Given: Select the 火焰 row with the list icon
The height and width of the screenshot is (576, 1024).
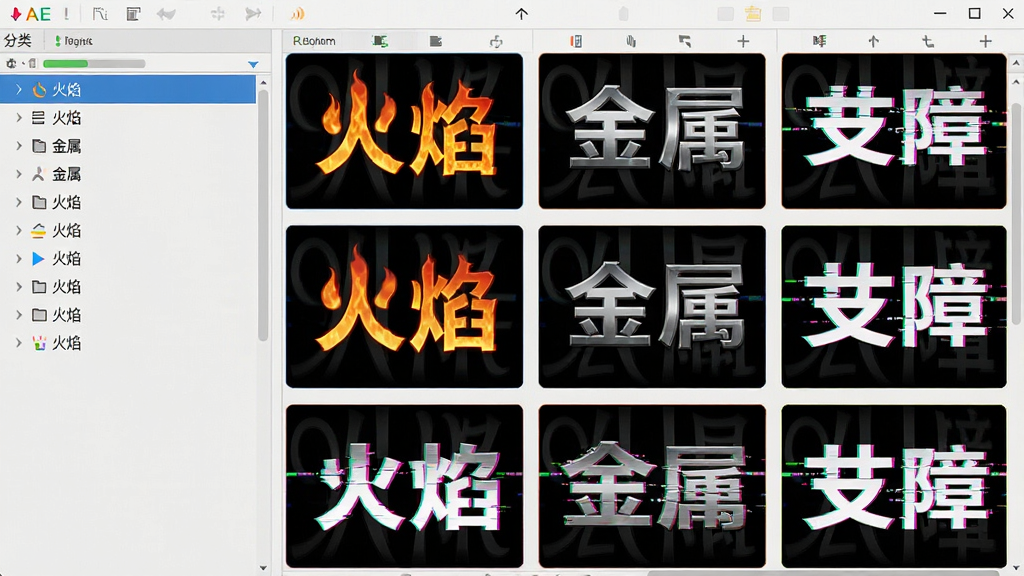Looking at the screenshot, I should point(128,118).
